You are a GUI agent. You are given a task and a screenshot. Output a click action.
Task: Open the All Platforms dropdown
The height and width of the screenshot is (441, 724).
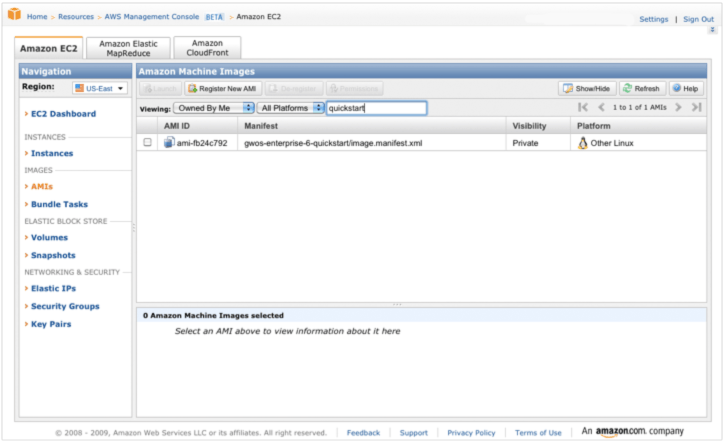pos(290,108)
